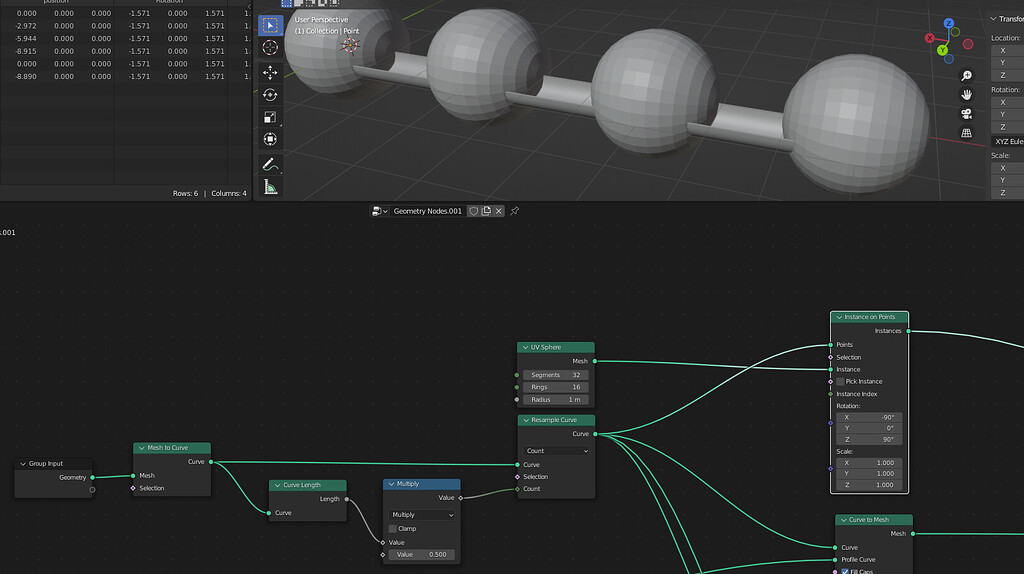Collapse the Curve to Mesh node
1024x574 pixels.
tap(844, 520)
